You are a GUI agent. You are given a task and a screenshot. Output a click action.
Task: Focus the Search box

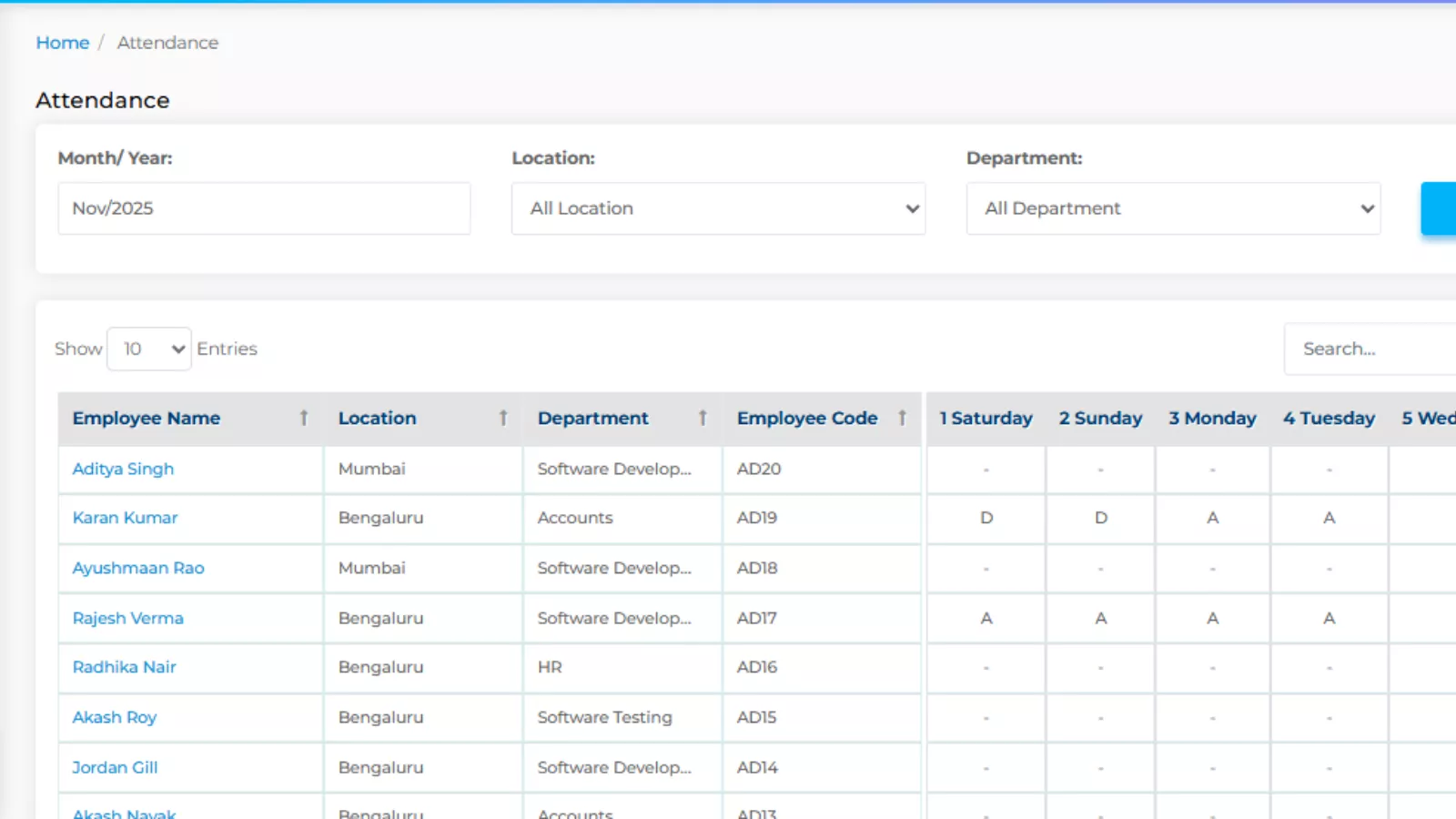pyautogui.click(x=1370, y=349)
